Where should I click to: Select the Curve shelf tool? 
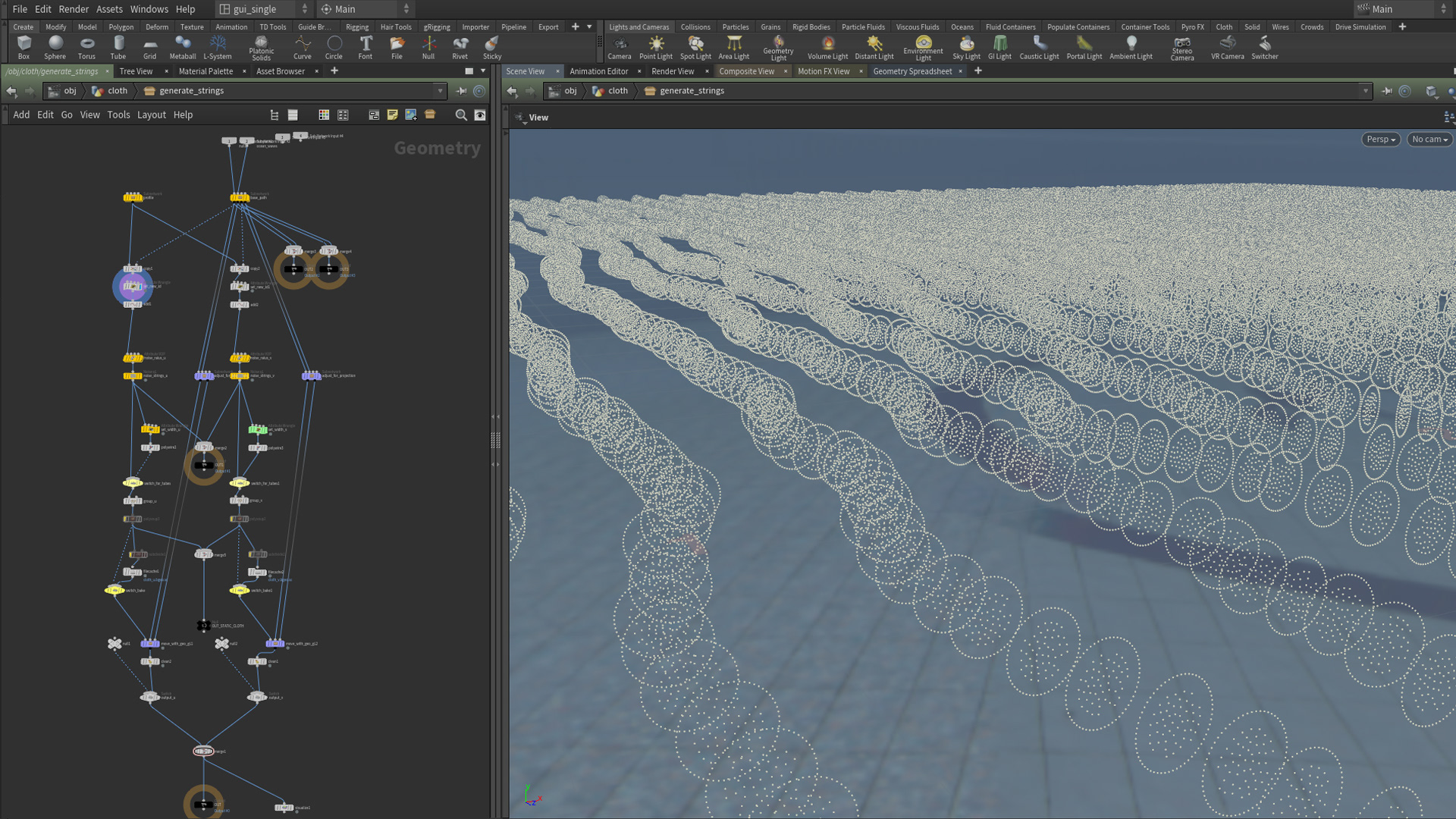[302, 48]
